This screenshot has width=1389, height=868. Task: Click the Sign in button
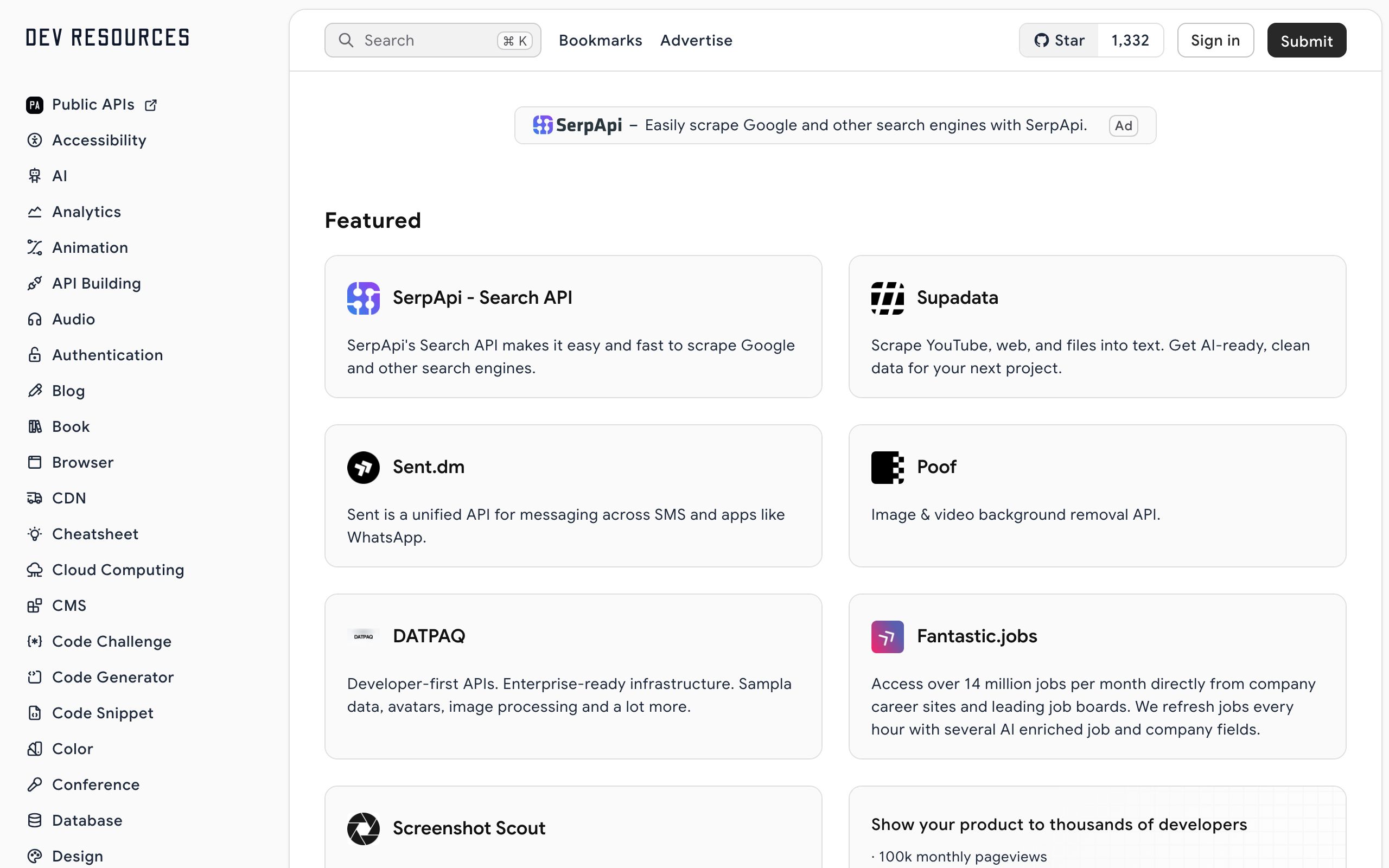[x=1215, y=40]
